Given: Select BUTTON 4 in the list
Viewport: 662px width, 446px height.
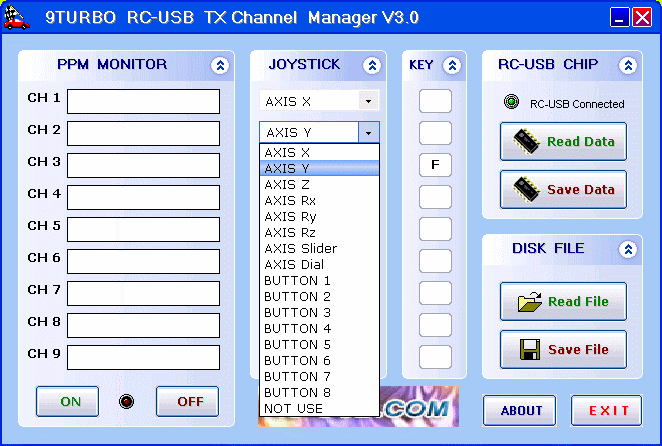Looking at the screenshot, I should pos(319,329).
